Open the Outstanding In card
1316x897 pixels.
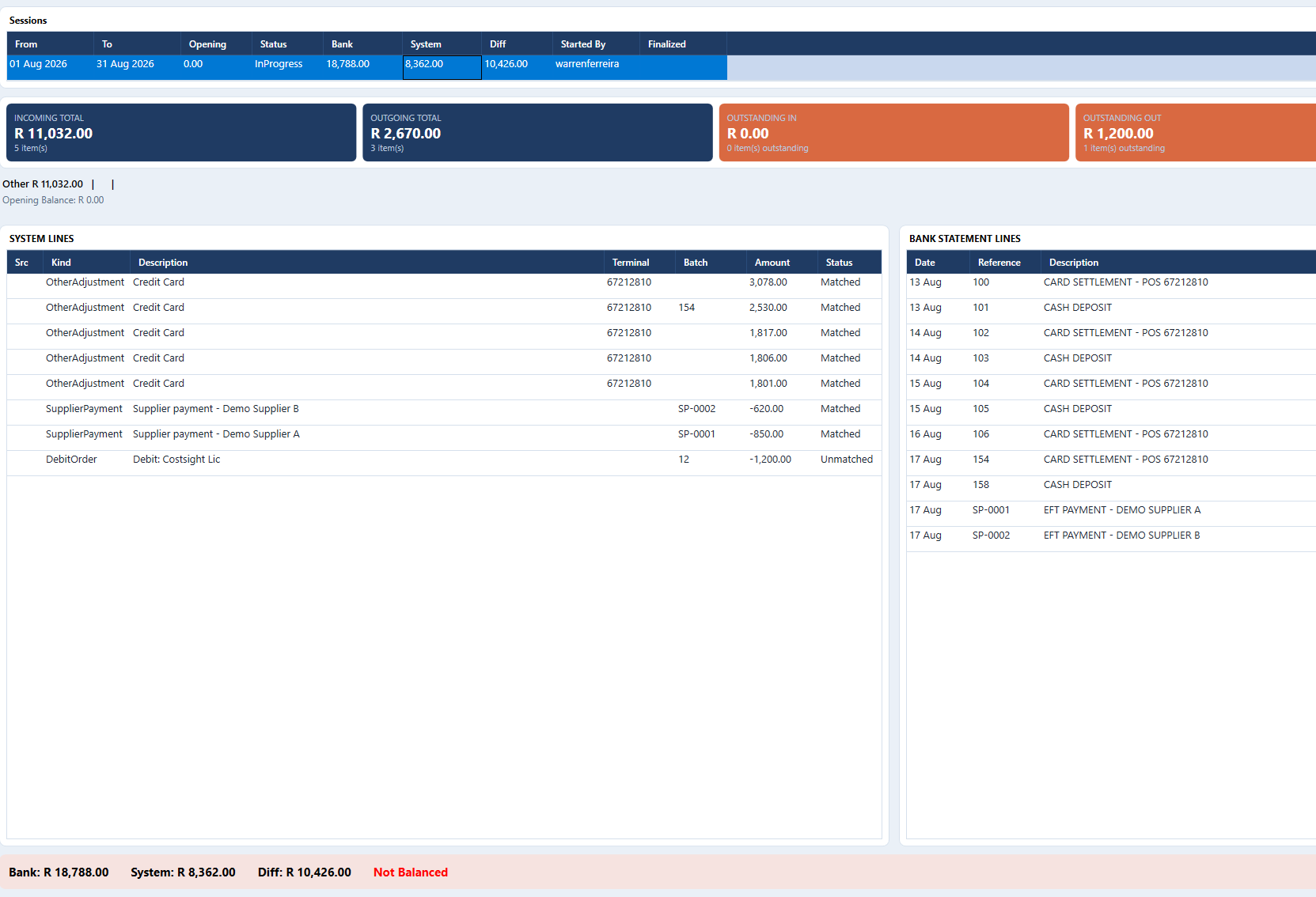(x=893, y=132)
